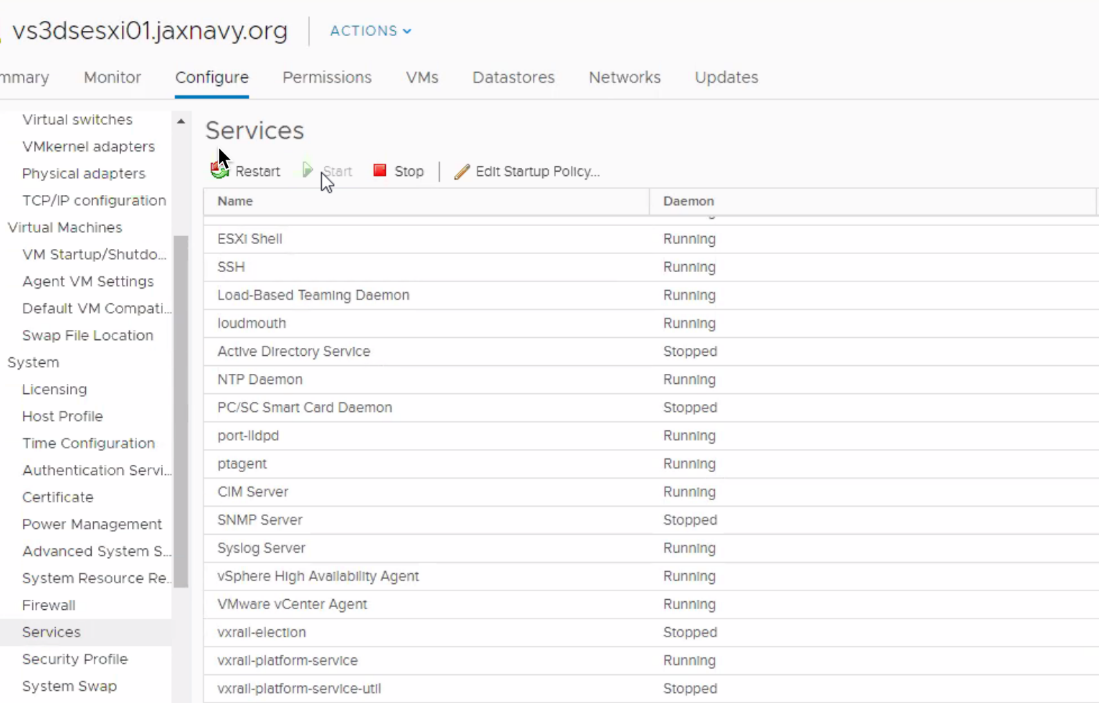Viewport: 1099px width, 703px height.
Task: Click Running status of SSH
Action: pyautogui.click(x=689, y=267)
